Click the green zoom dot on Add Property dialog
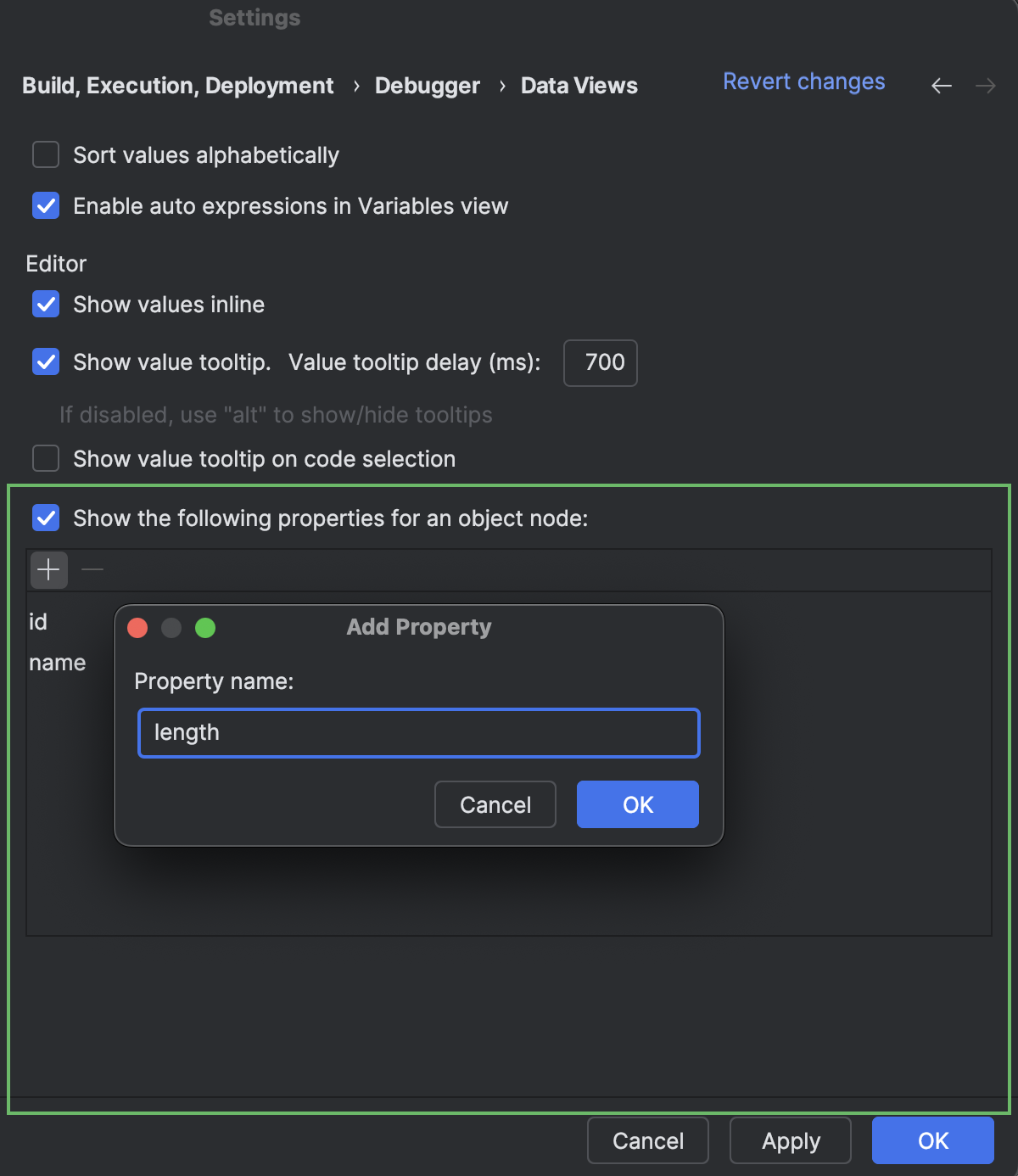1018x1176 pixels. tap(204, 628)
